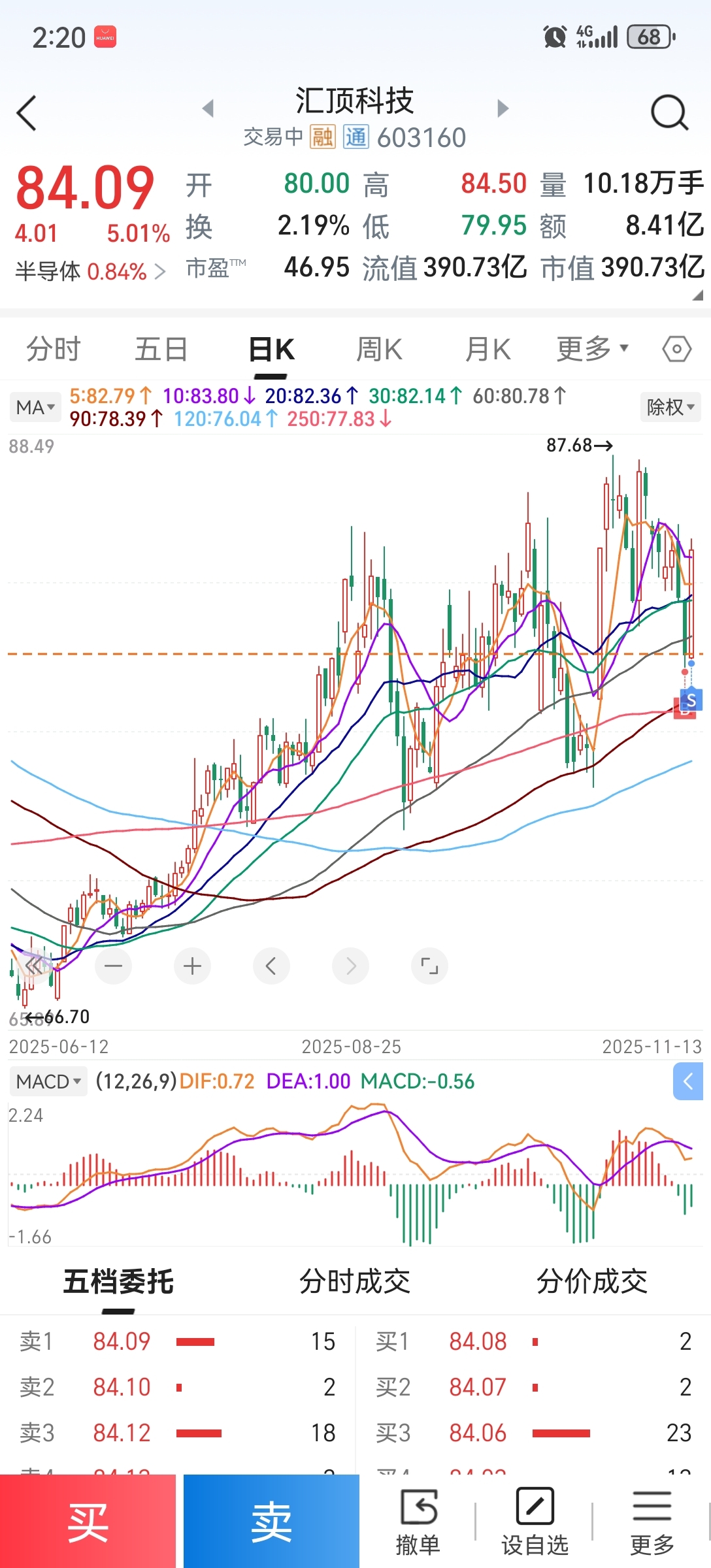Zoom in chart with plus button
The image size is (711, 1568).
[193, 966]
